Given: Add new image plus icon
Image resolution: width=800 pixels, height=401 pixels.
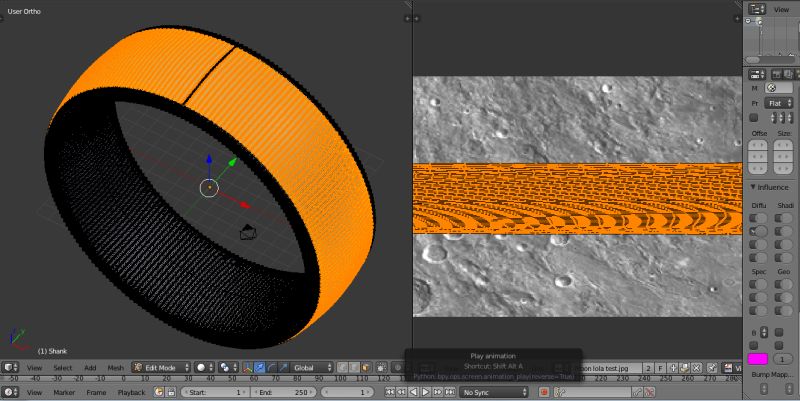Looking at the screenshot, I should click(x=672, y=368).
